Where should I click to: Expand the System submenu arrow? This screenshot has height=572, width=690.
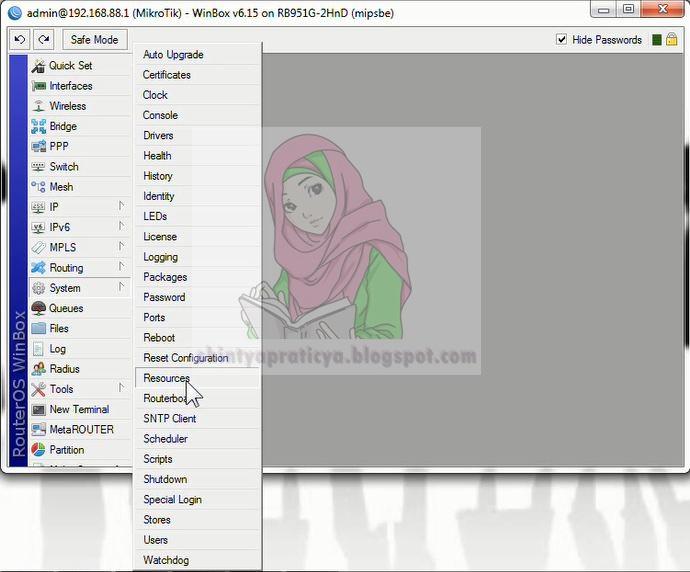121,287
